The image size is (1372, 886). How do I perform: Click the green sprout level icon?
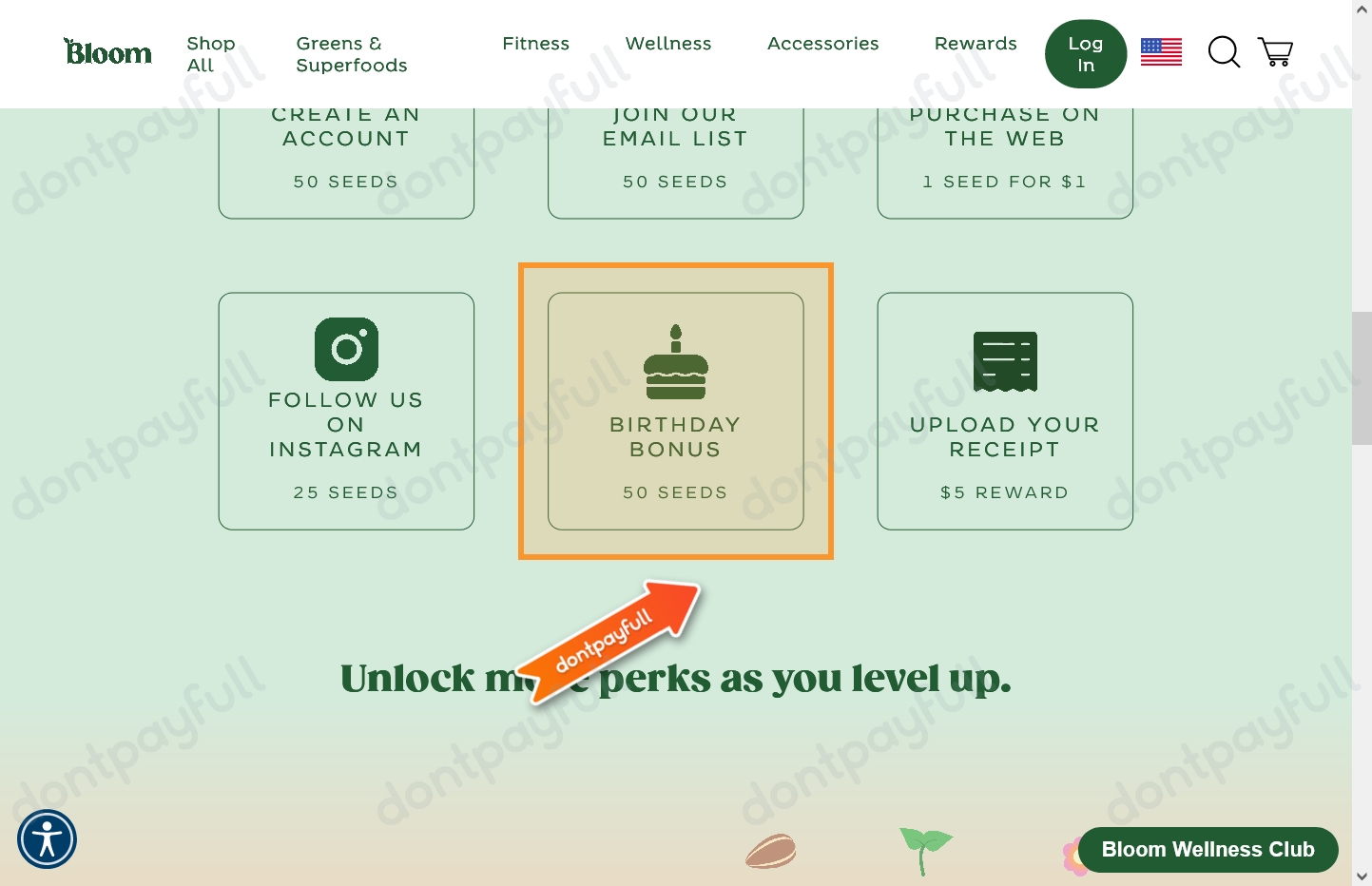click(x=925, y=850)
